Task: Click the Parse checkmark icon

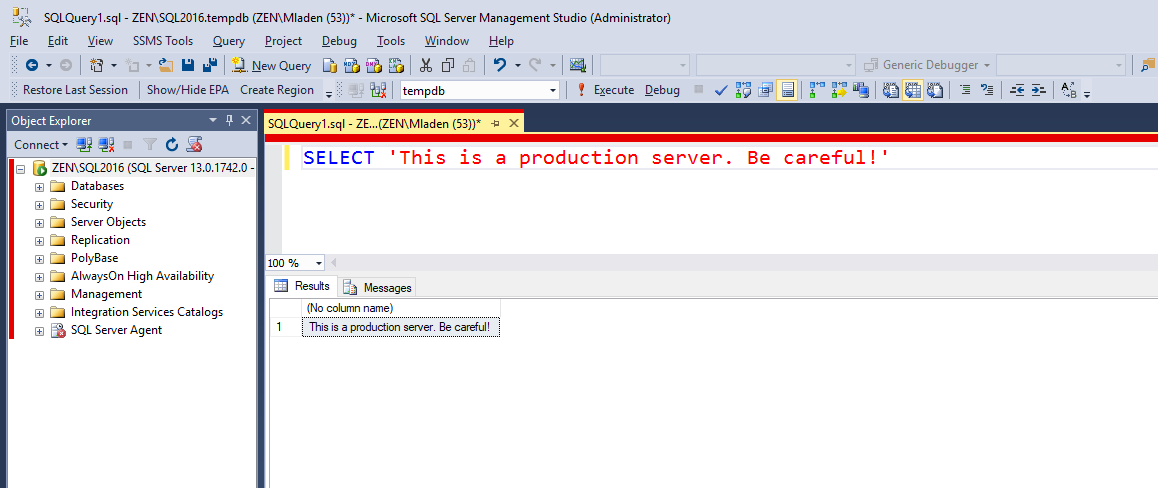Action: [721, 90]
